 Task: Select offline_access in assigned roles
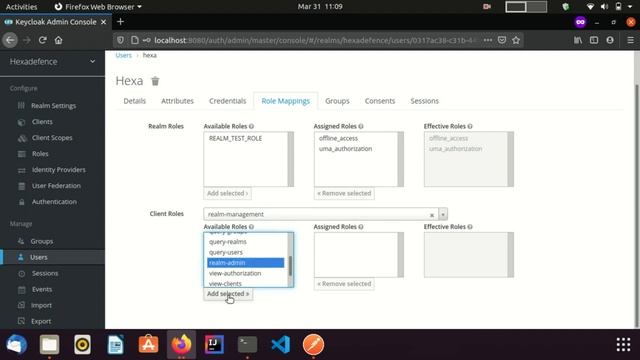point(338,138)
